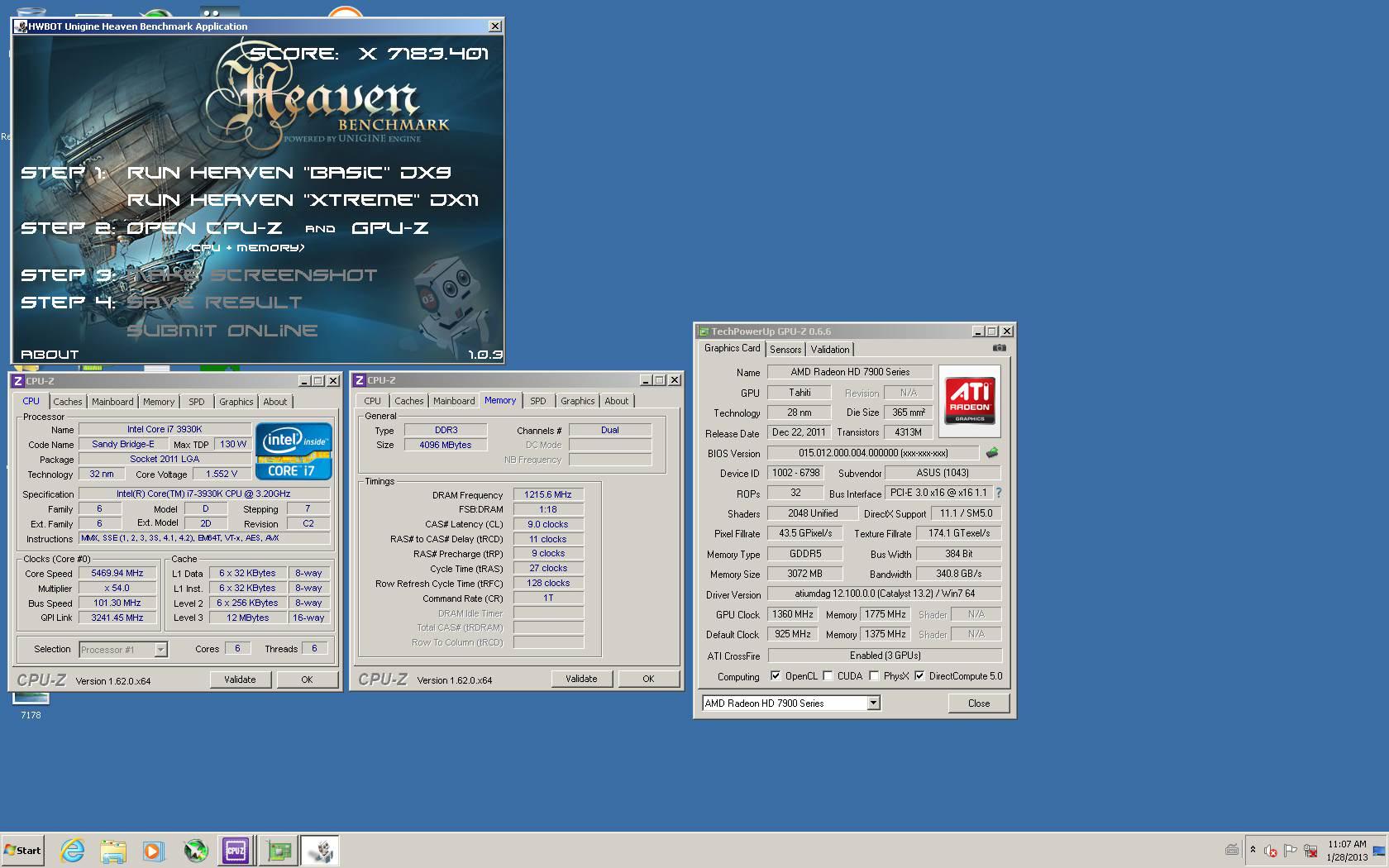The width and height of the screenshot is (1389, 868).
Task: Switch to Sensors tab in GPU-Z
Action: point(785,350)
